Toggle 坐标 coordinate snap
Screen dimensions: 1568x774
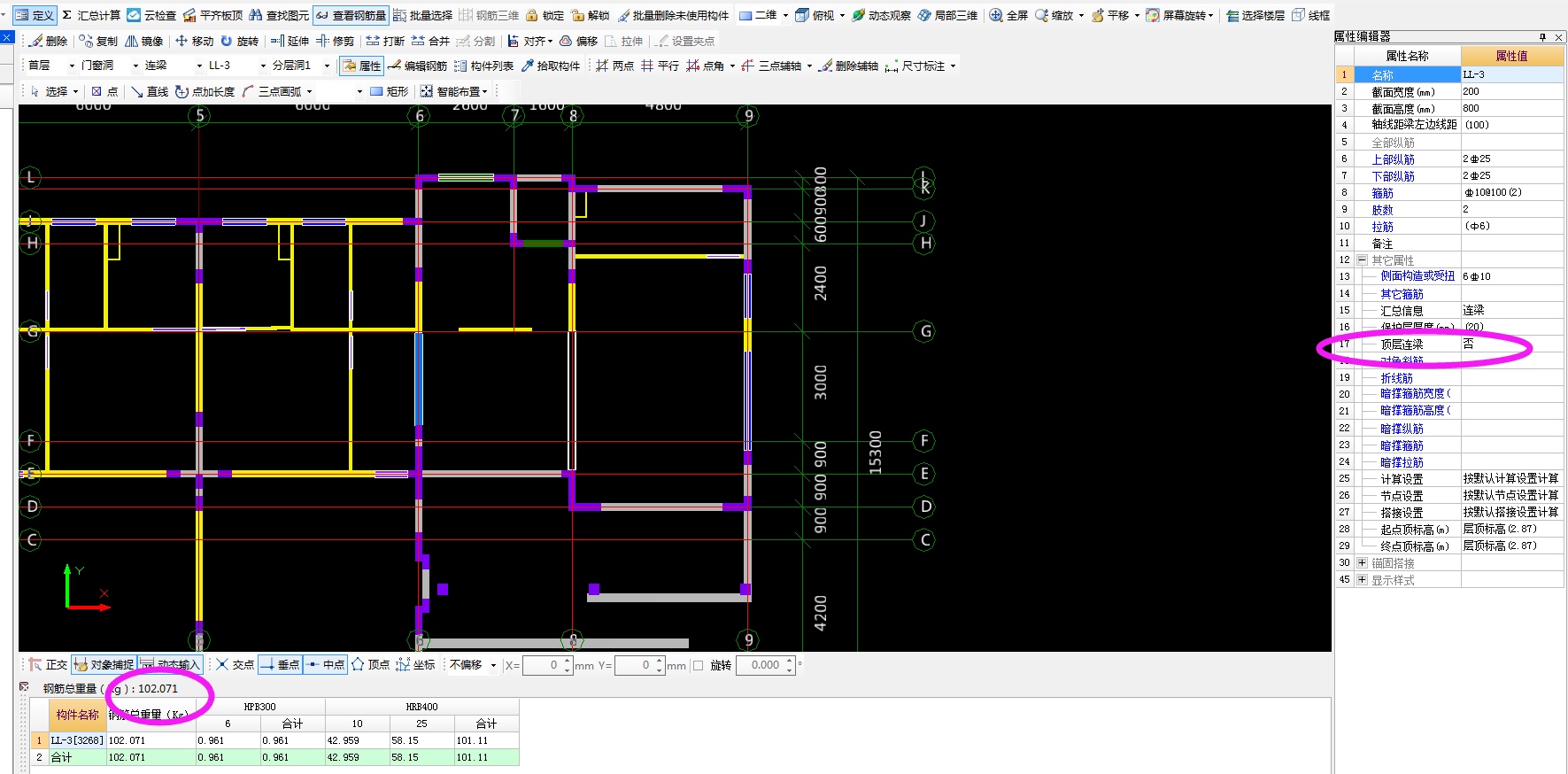[x=415, y=664]
